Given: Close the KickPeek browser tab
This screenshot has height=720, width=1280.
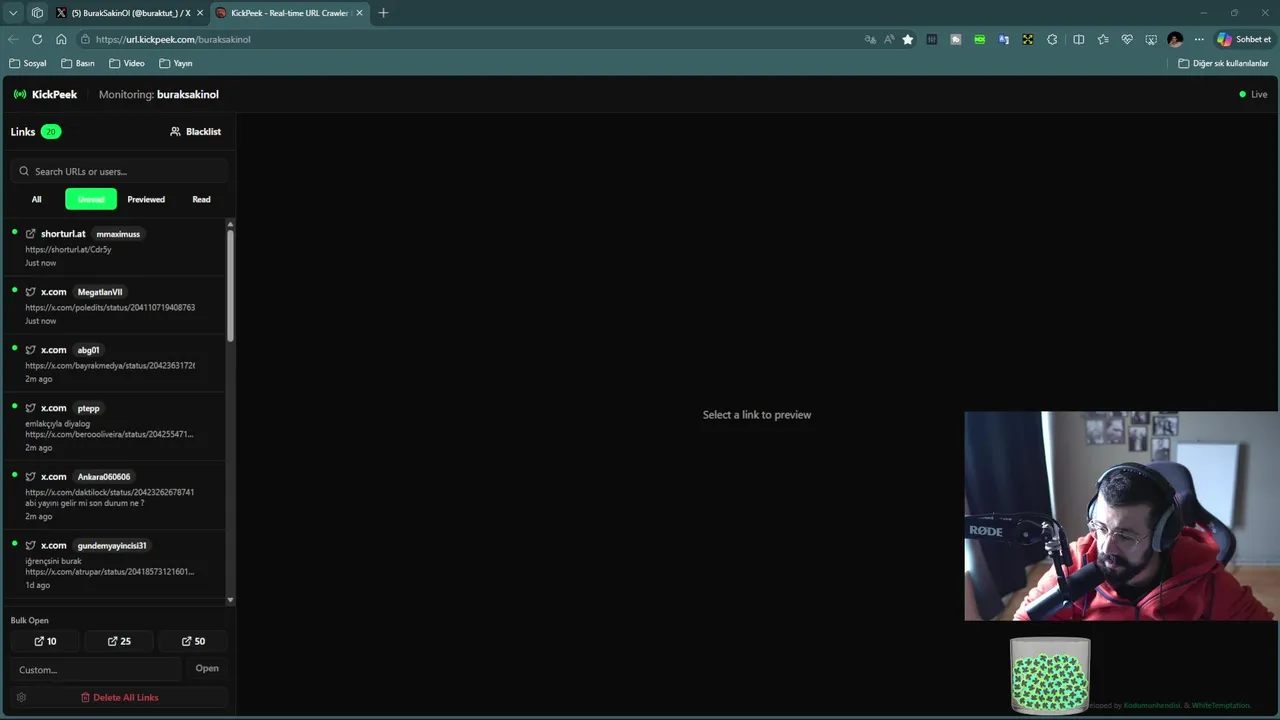Looking at the screenshot, I should click(360, 13).
